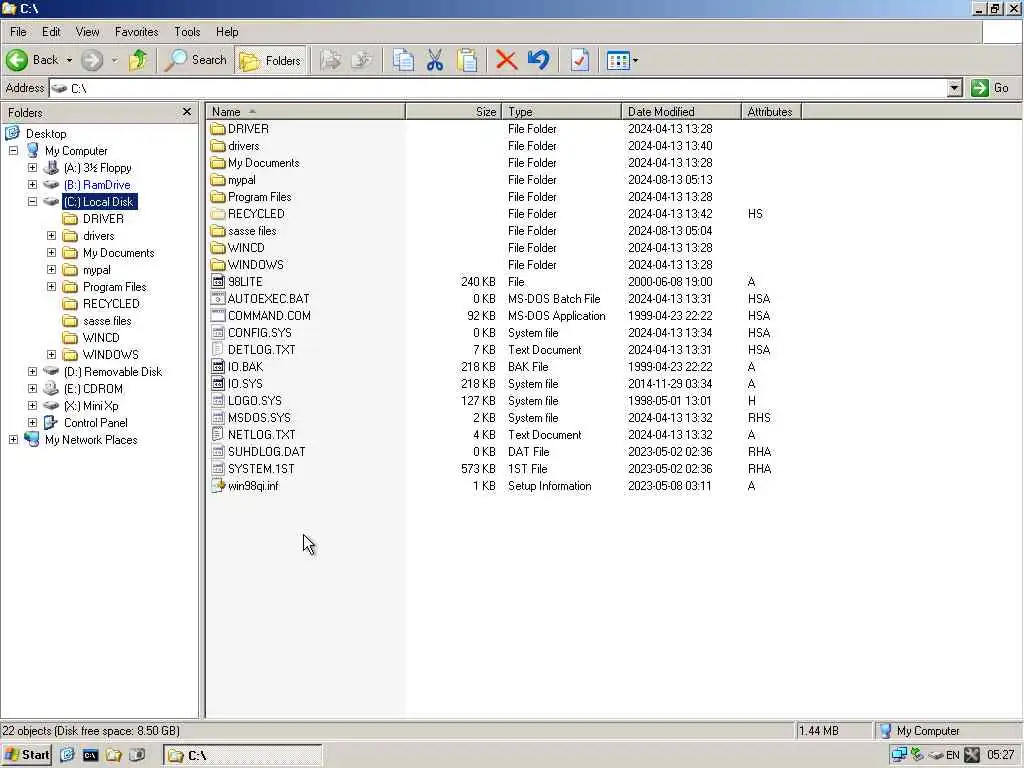This screenshot has width=1024, height=768.
Task: Expand the Program Files tree folder
Action: pyautogui.click(x=51, y=287)
